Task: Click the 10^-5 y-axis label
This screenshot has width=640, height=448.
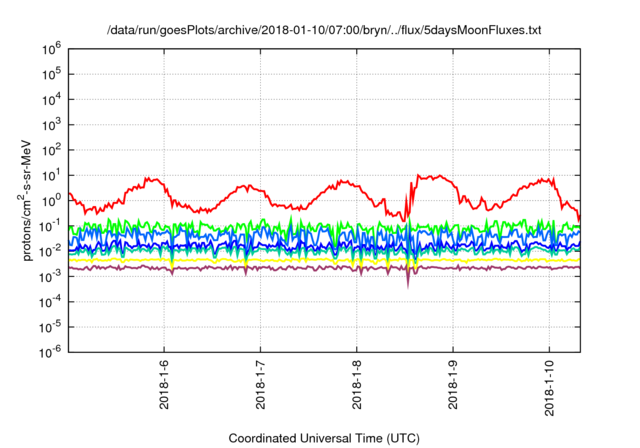Action: point(50,328)
